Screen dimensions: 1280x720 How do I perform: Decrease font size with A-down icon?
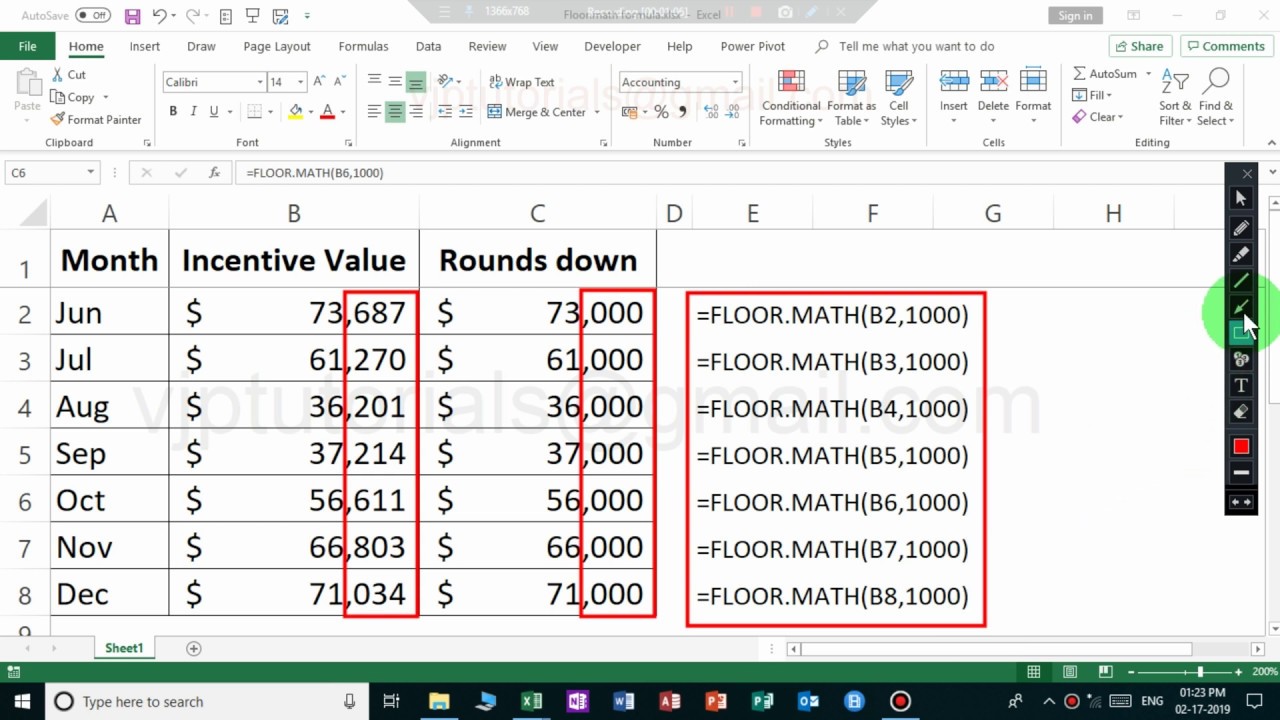(340, 82)
